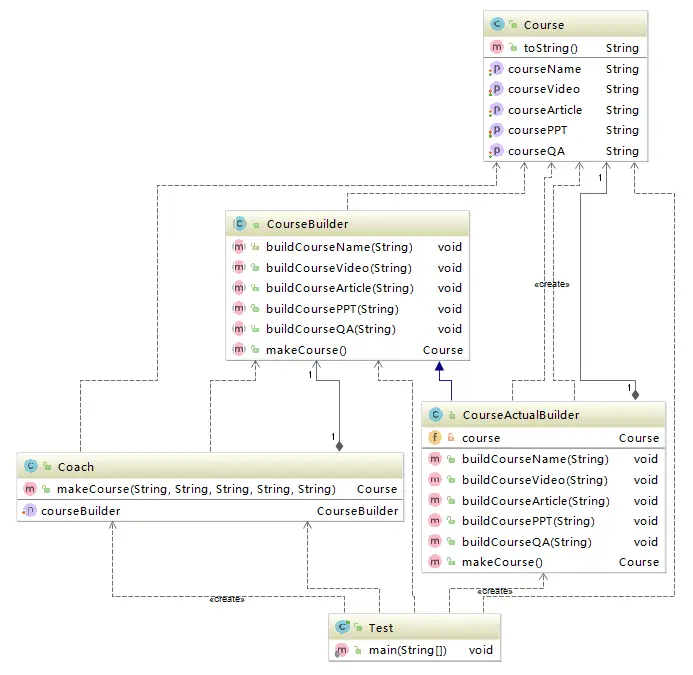The image size is (693, 675).
Task: Select buildCourseName(String) in CourseBuilder
Action: pos(339,247)
